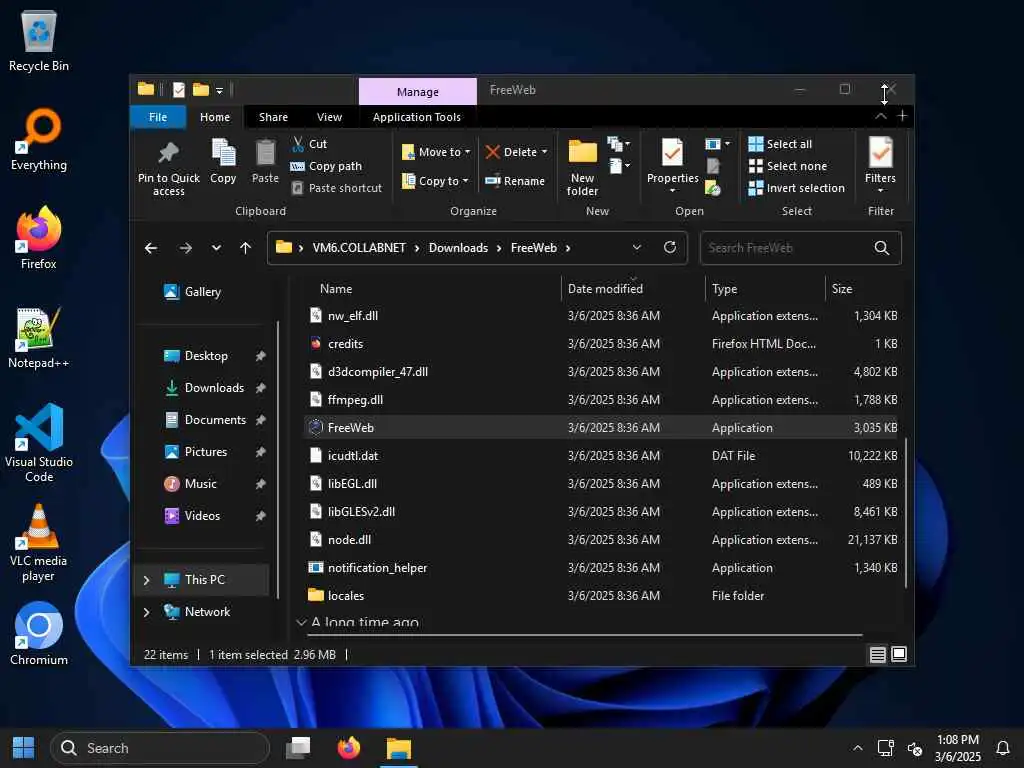Image resolution: width=1024 pixels, height=768 pixels.
Task: Click Rename in Organize group
Action: 515,181
